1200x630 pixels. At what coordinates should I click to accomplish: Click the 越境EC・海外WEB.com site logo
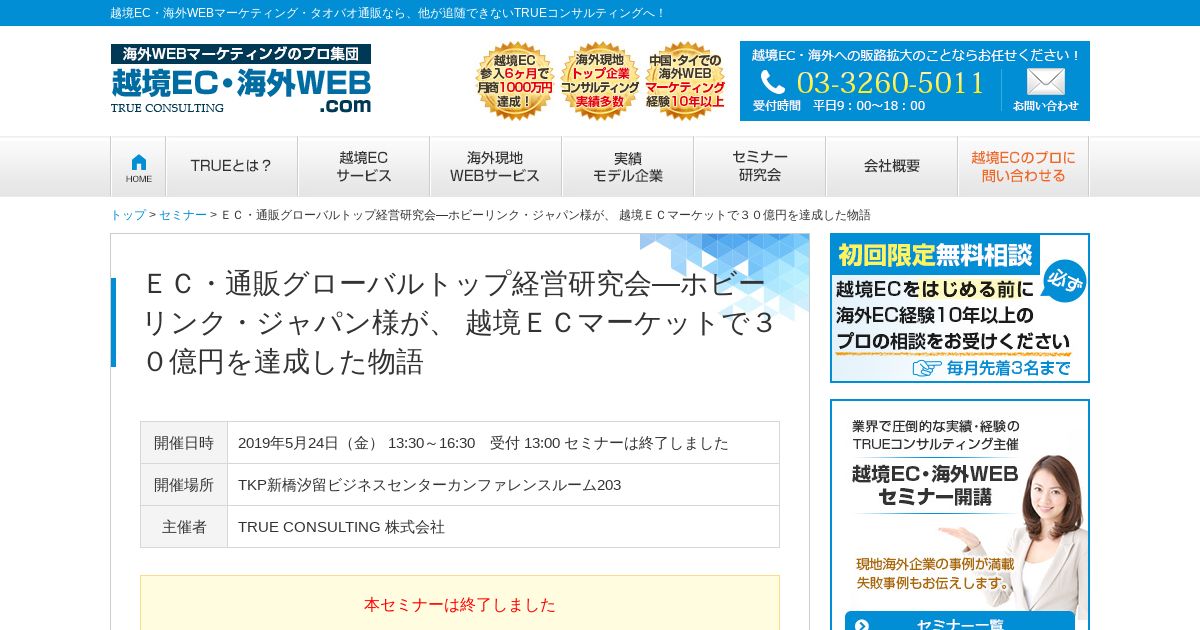(241, 79)
